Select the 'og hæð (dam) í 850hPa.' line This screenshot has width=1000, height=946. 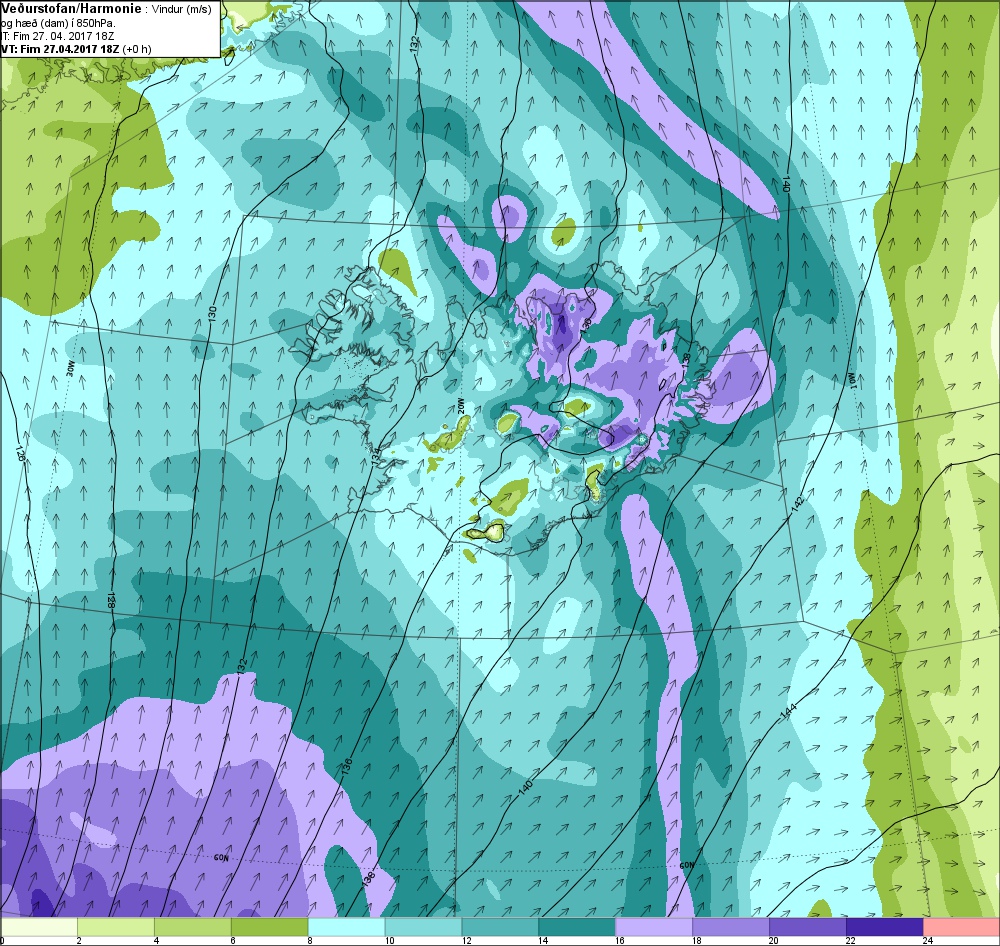58,23
